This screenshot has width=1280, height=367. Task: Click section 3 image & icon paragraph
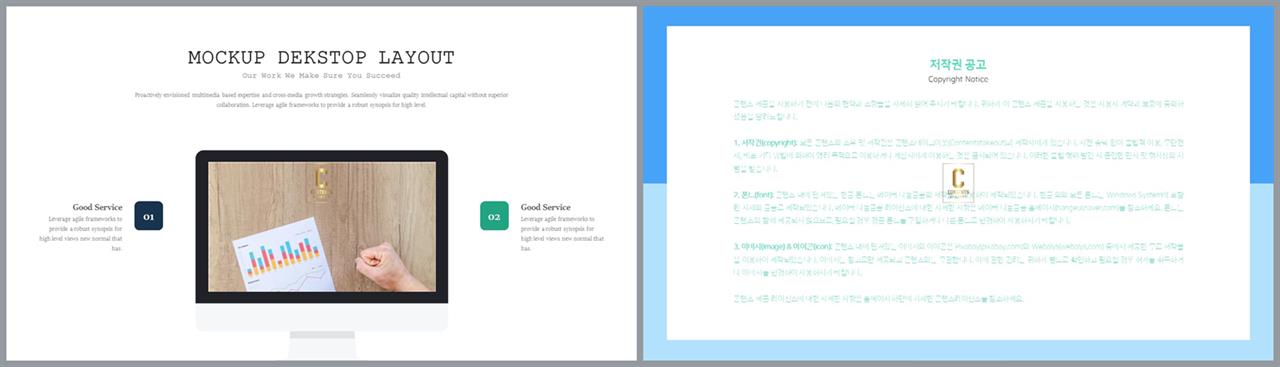[958, 259]
